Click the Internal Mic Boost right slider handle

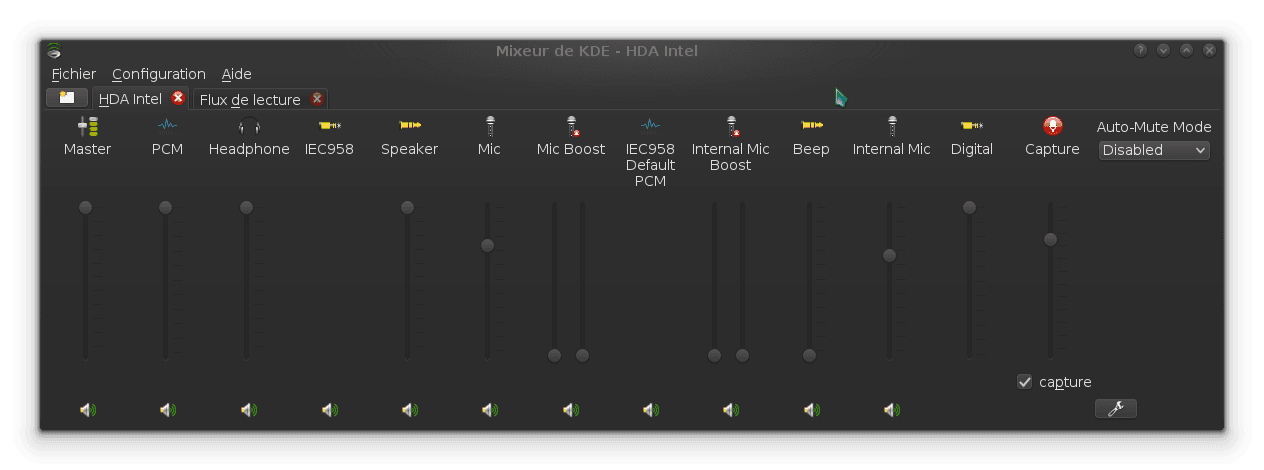coord(743,356)
